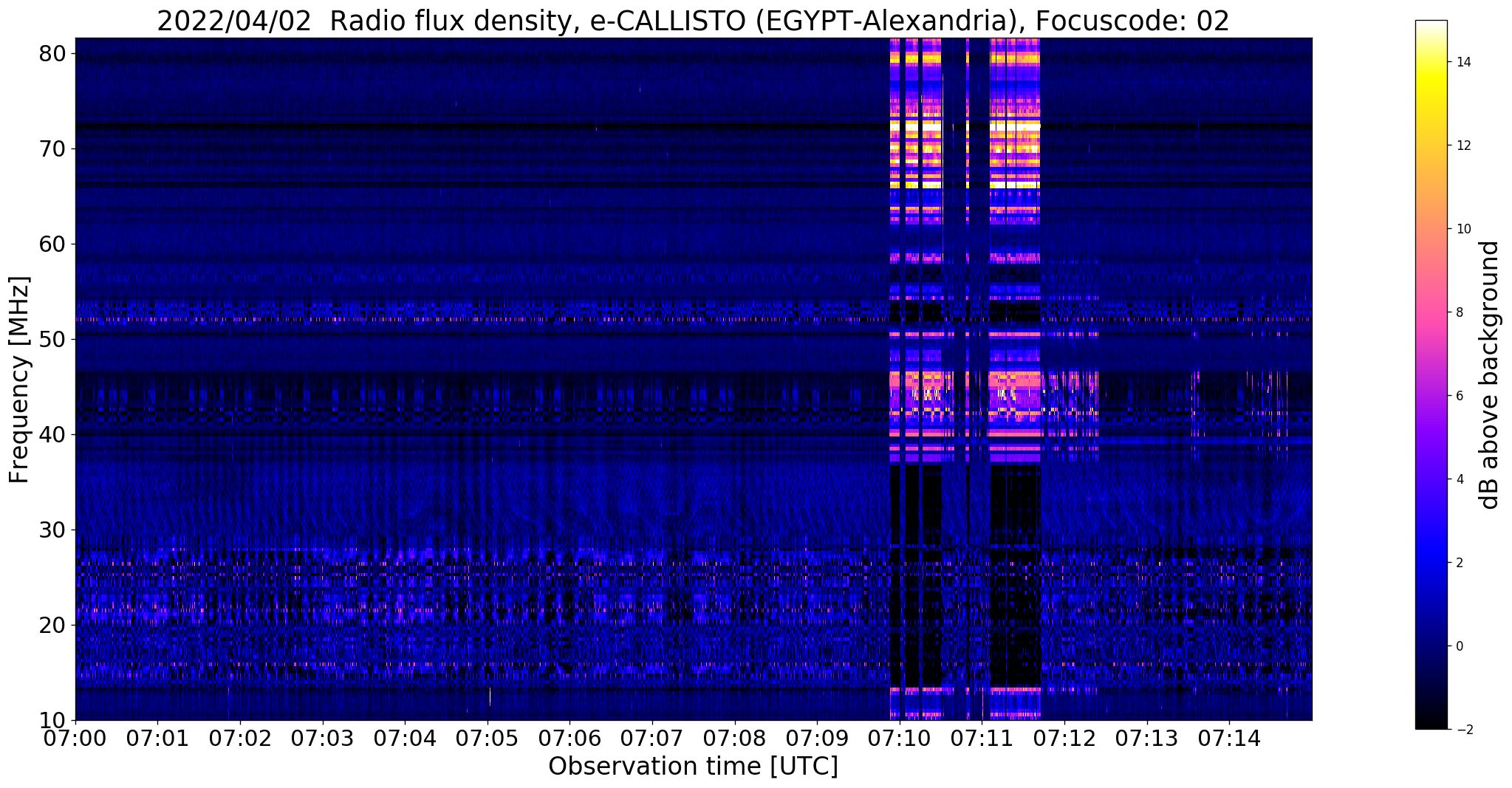This screenshot has width=1512, height=788.
Task: Click the 50 frequency tick label
Action: coord(54,340)
